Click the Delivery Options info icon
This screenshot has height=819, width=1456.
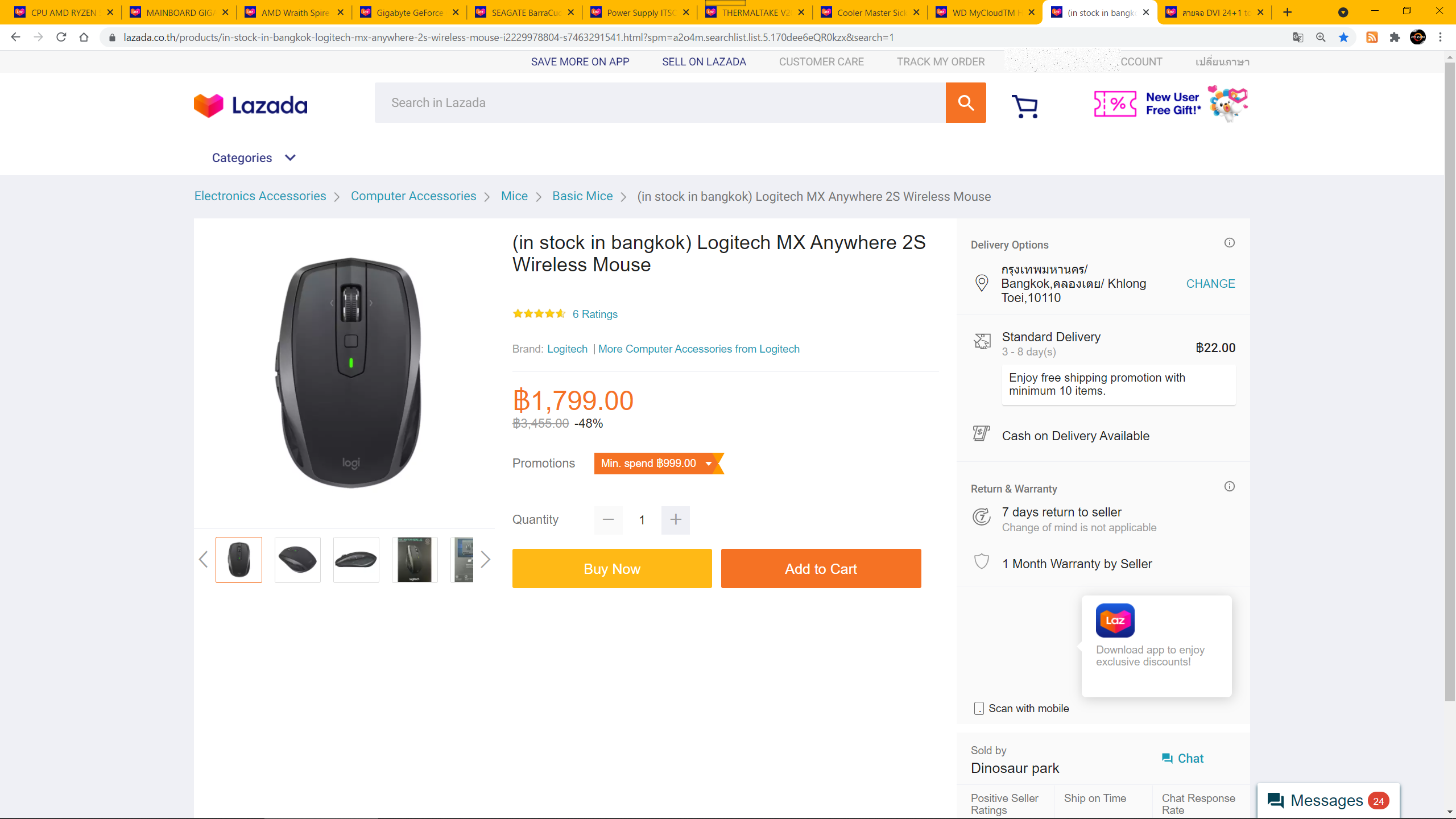point(1229,243)
